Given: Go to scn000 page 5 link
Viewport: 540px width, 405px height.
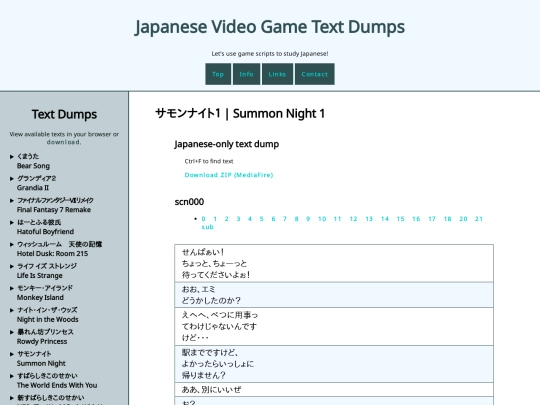Looking at the screenshot, I should coord(262,219).
